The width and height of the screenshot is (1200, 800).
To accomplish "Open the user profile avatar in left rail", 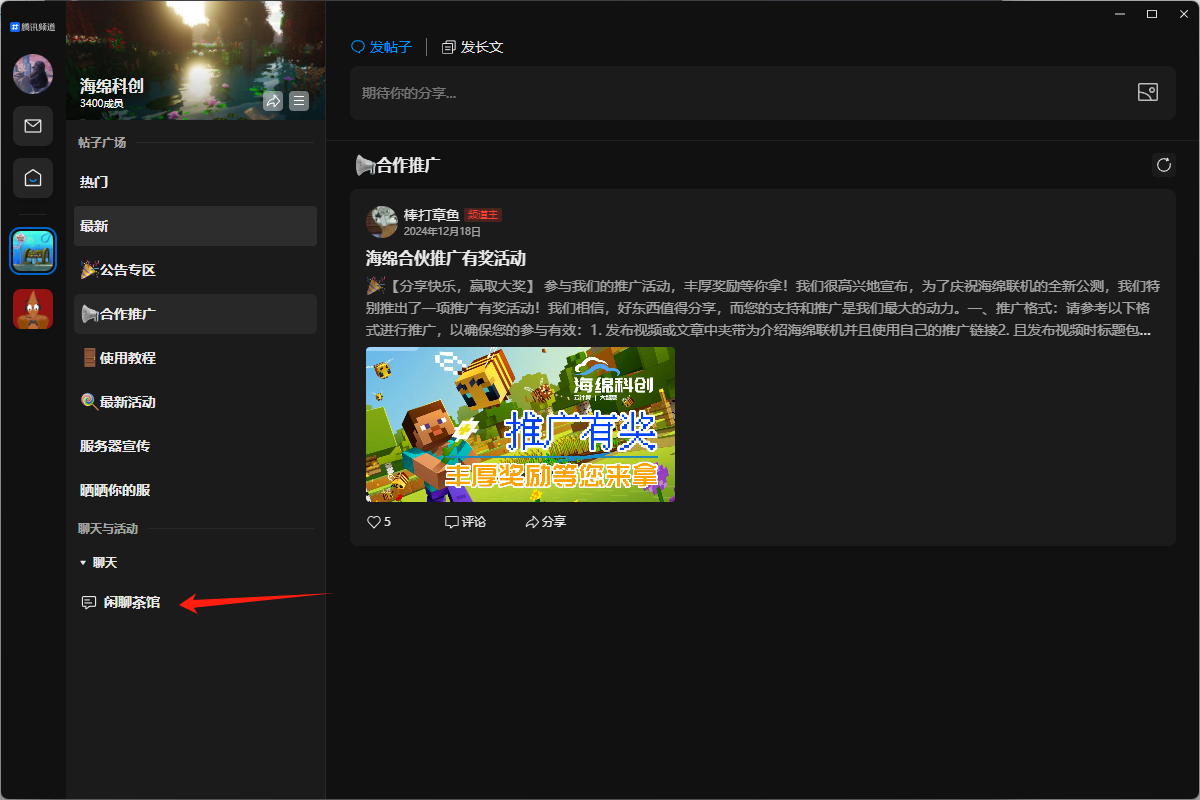I will (x=33, y=74).
